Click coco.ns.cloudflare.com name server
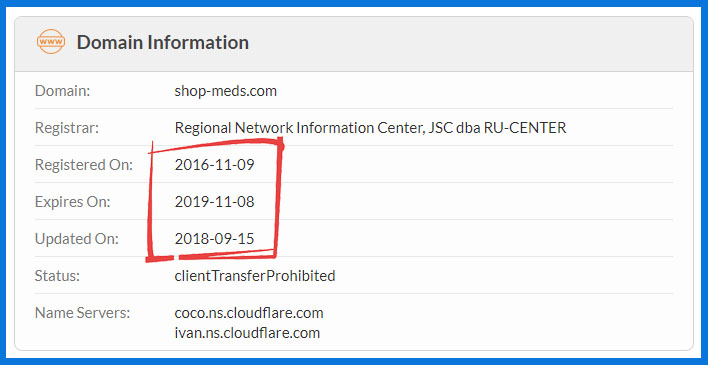 click(x=249, y=313)
